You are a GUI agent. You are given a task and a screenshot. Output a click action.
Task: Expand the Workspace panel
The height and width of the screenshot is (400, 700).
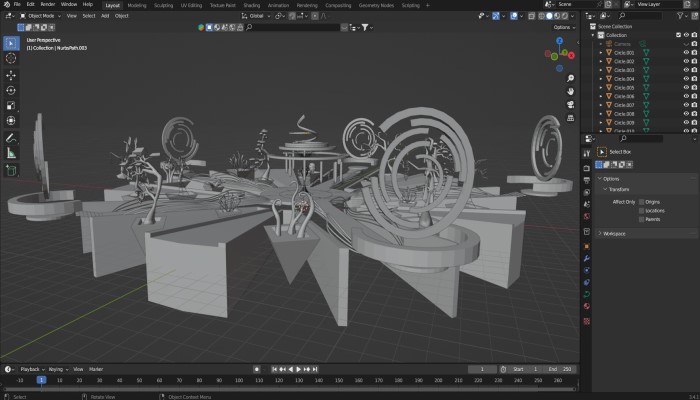(614, 234)
